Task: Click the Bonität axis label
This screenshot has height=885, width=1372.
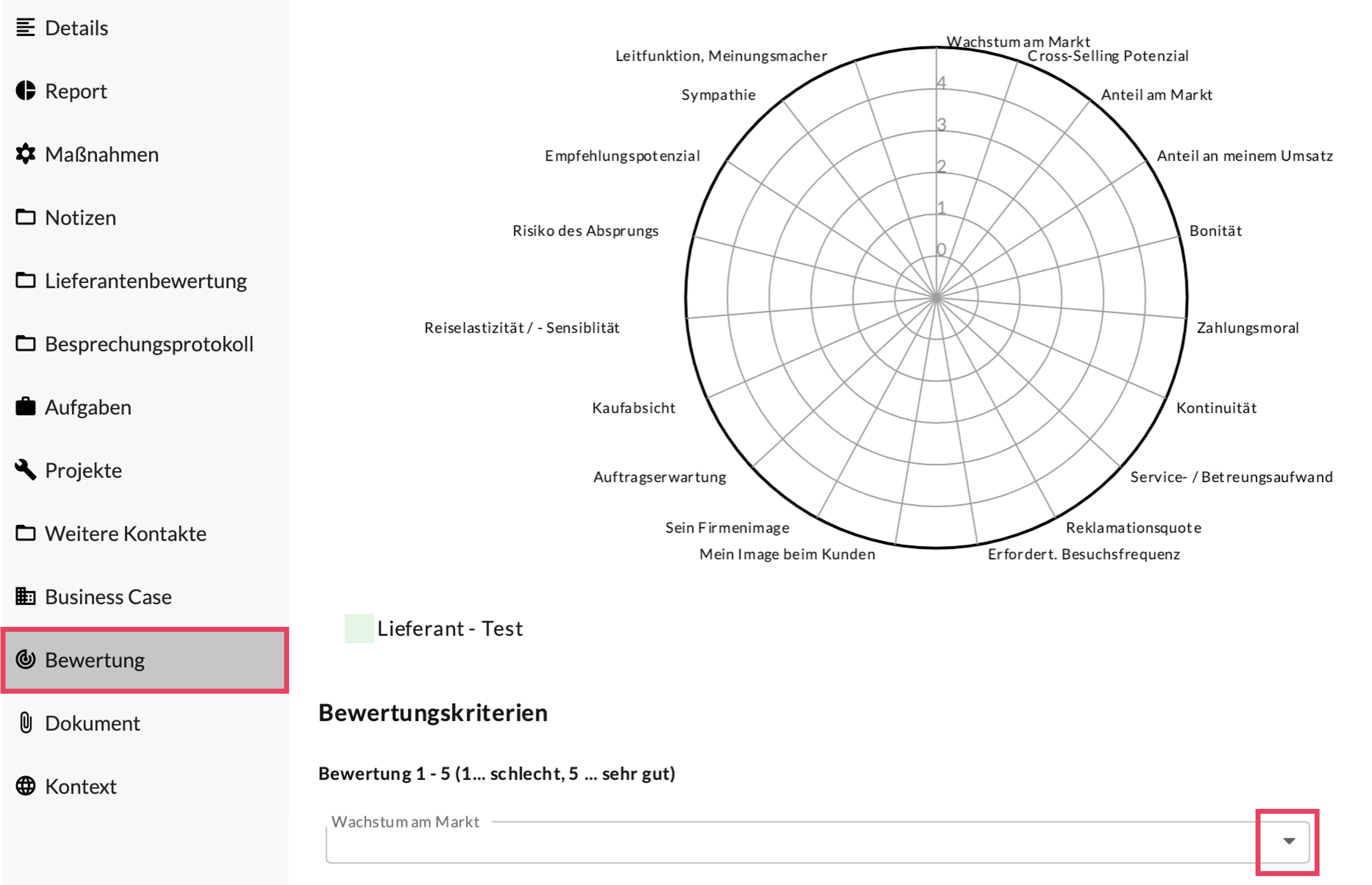Action: (x=1215, y=231)
